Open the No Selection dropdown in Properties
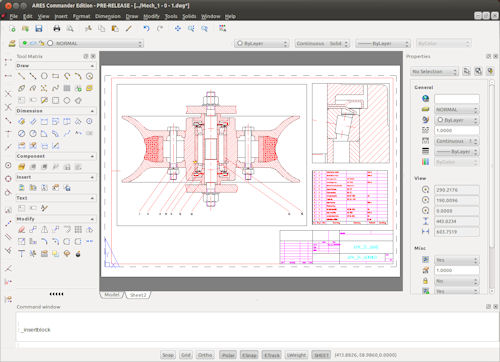Screen dimensions: 500x362 pyautogui.click(x=434, y=71)
